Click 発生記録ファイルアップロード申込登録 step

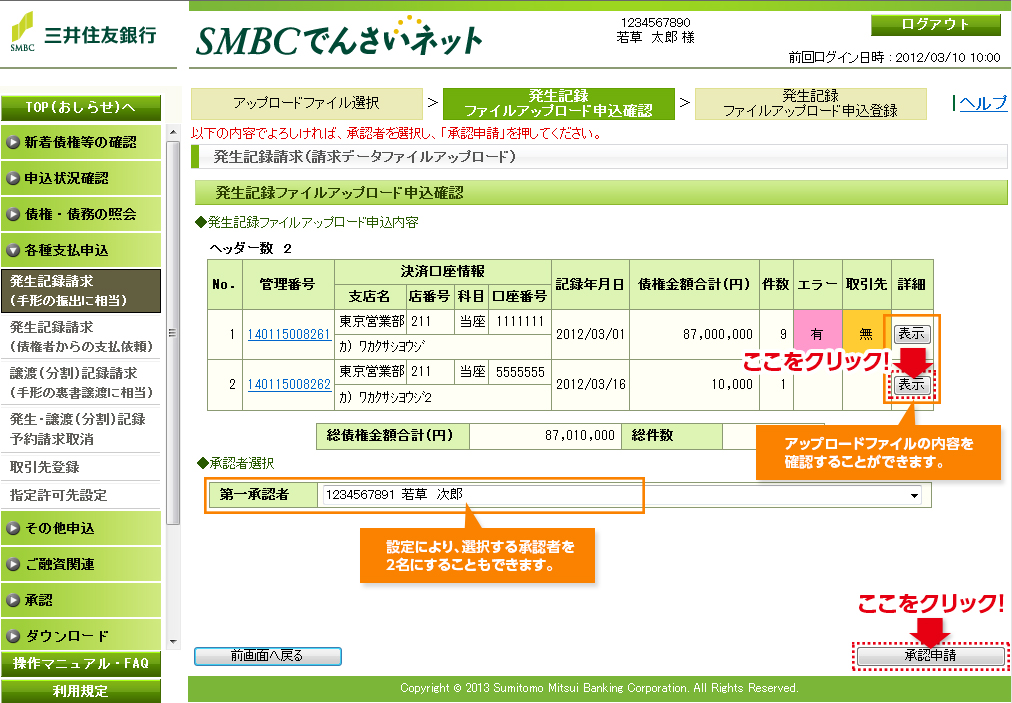coord(811,103)
